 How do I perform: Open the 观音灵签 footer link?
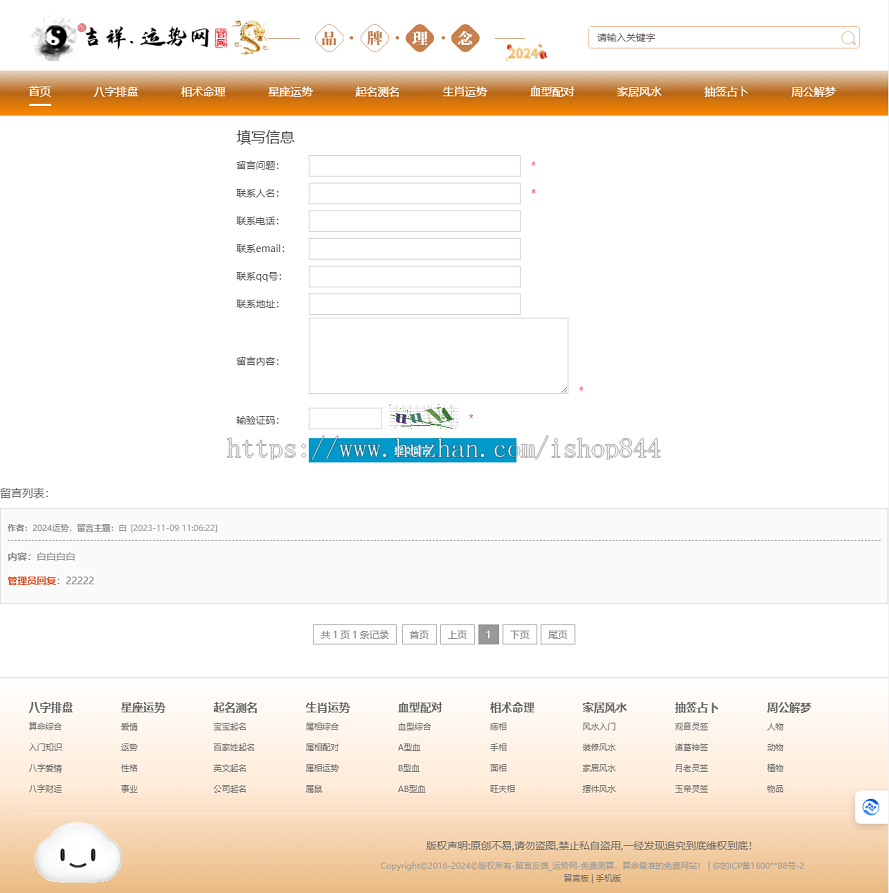[691, 727]
